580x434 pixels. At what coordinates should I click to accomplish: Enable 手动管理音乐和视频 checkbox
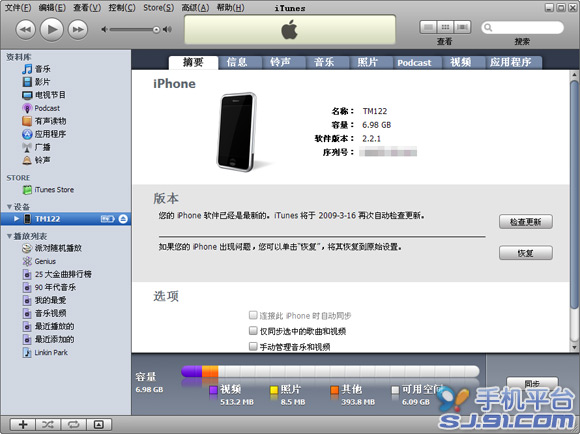tap(253, 346)
